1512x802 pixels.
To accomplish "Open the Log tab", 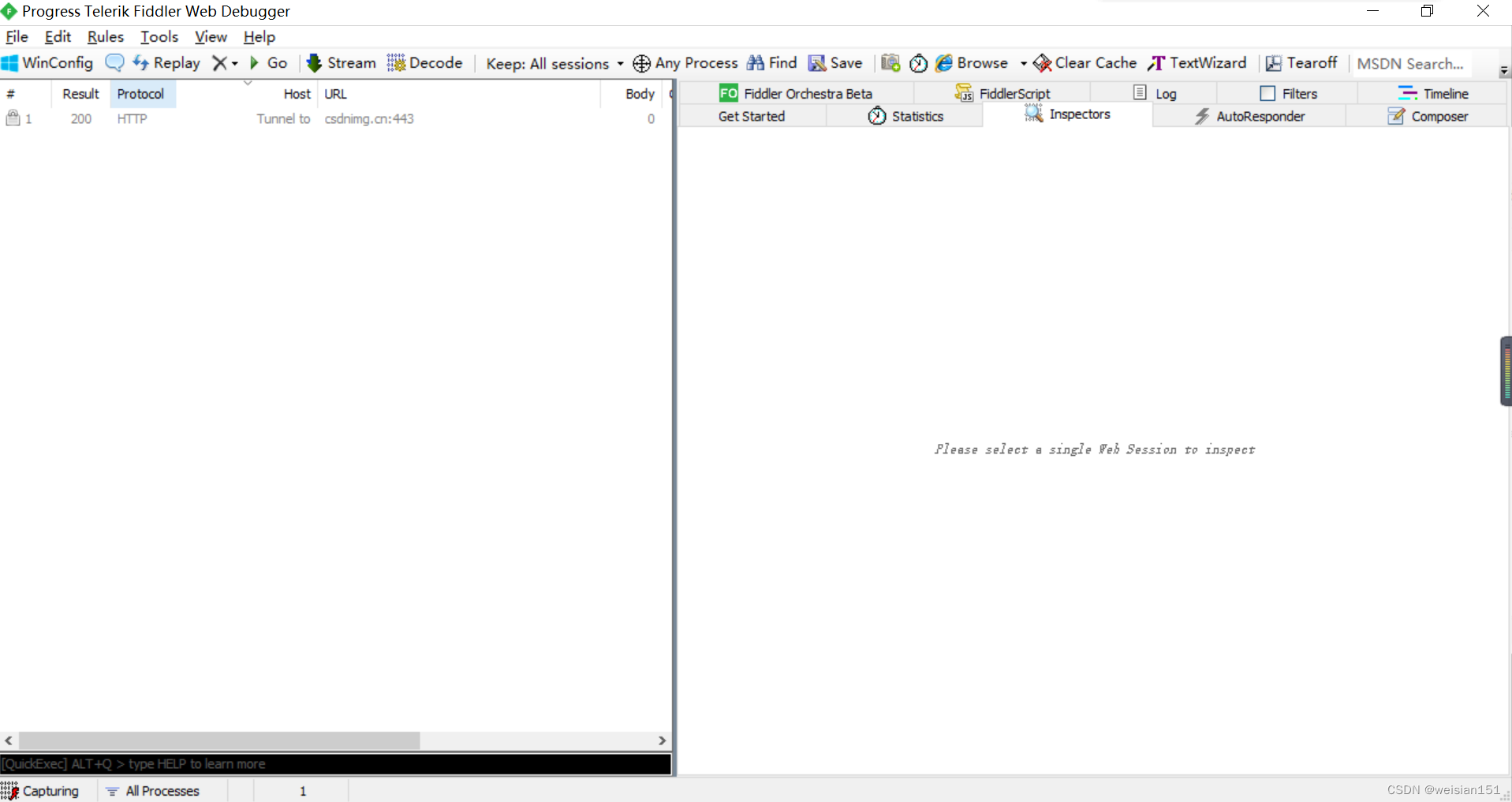I will [x=1155, y=94].
